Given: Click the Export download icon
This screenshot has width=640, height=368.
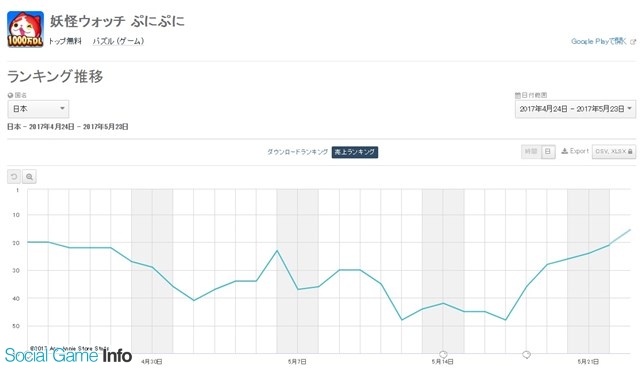Looking at the screenshot, I should [564, 151].
